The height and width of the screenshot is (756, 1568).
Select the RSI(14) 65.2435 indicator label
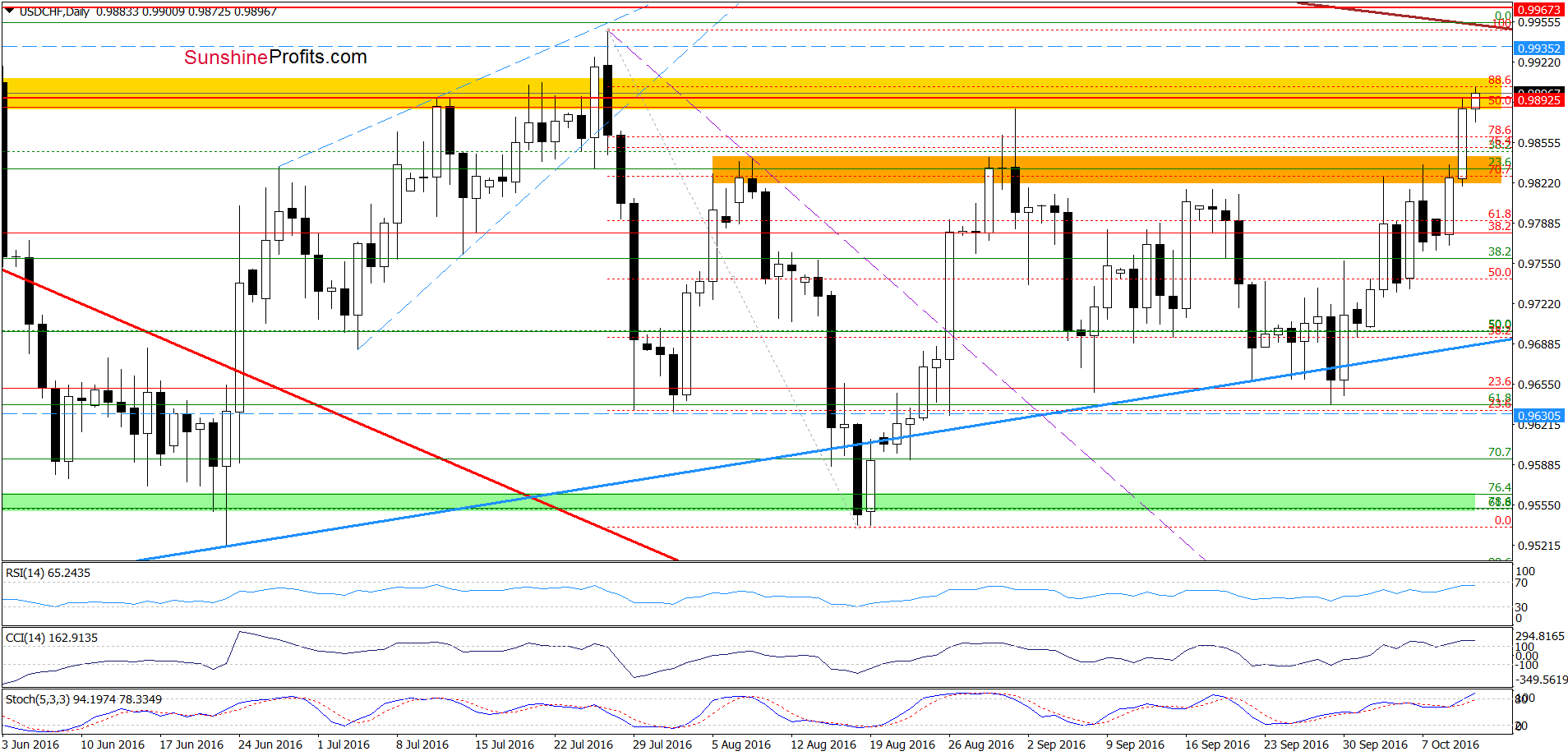coord(48,573)
